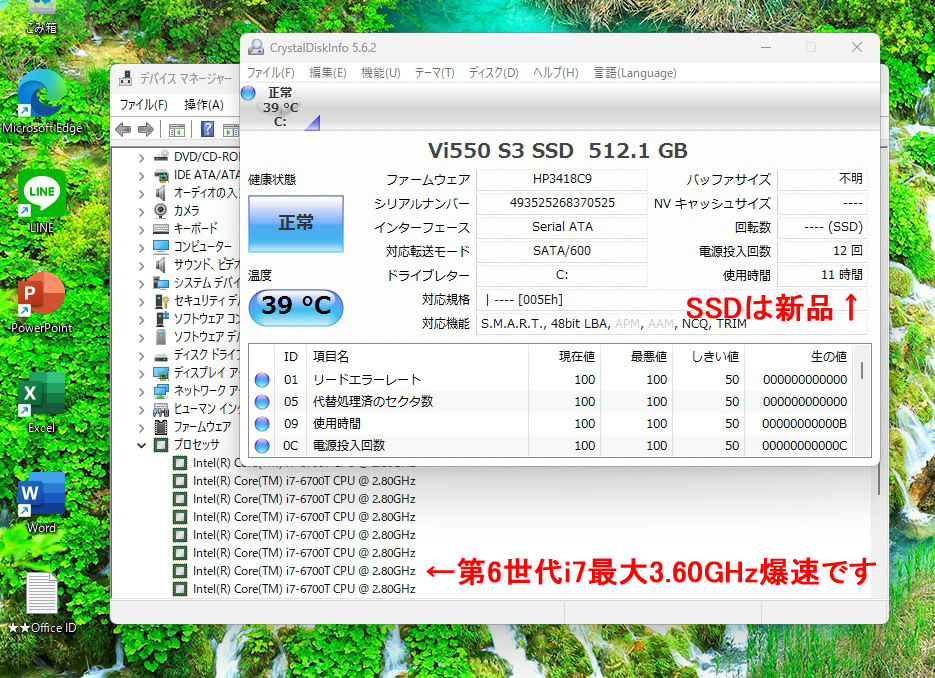Expand the キーボード tree node
Viewport: 935px width, 678px height.
[x=141, y=230]
